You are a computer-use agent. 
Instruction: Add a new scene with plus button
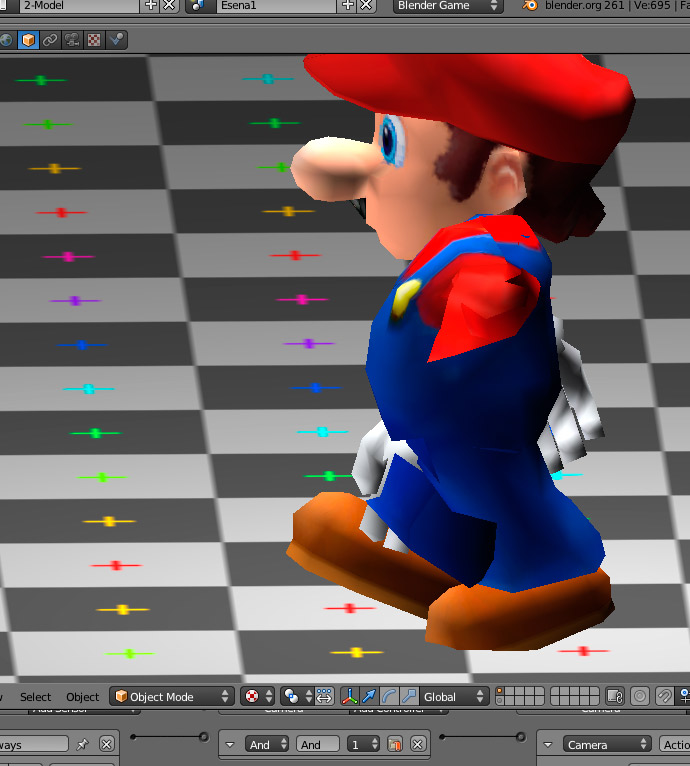click(348, 6)
